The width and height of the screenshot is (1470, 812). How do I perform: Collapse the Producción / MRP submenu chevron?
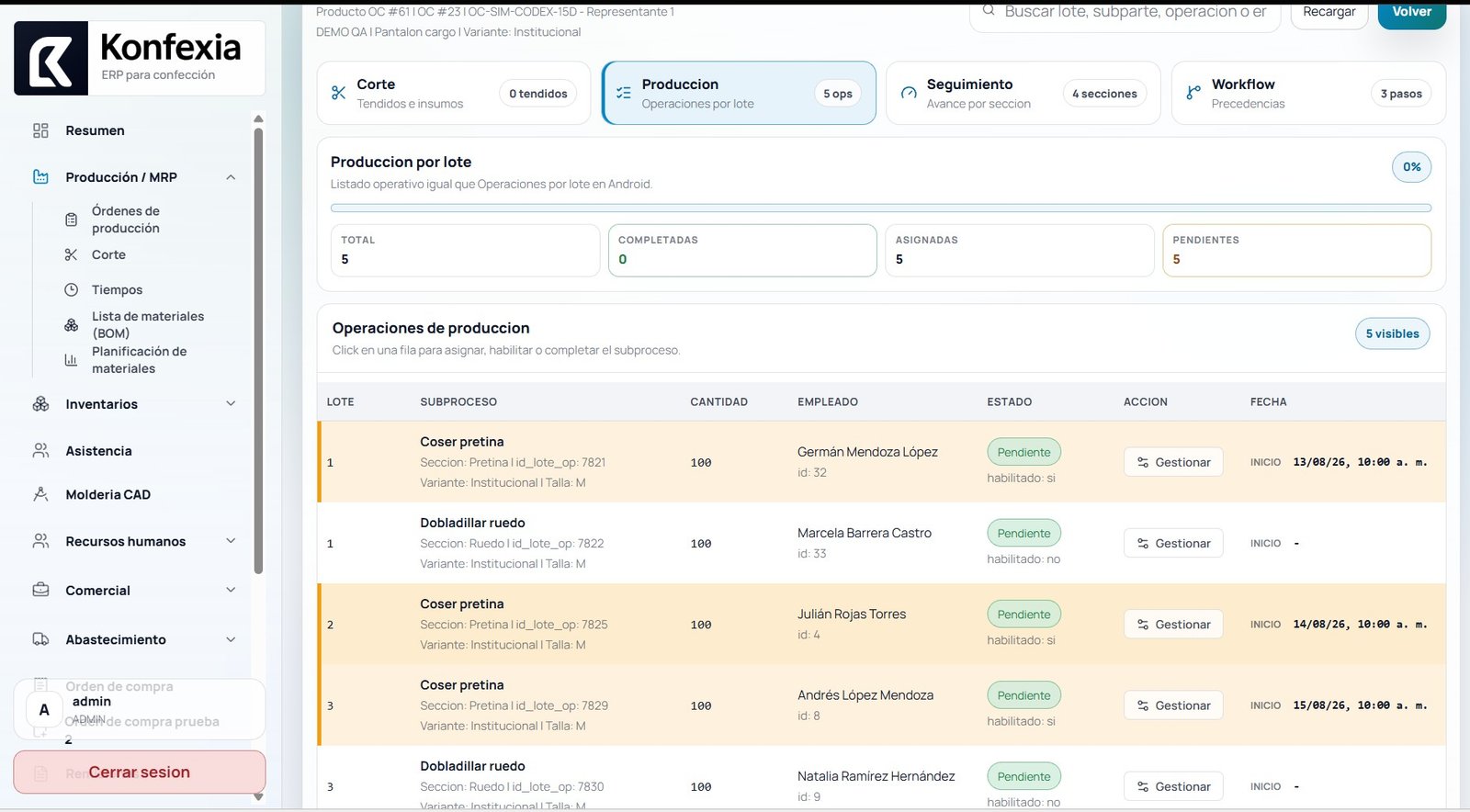[231, 177]
